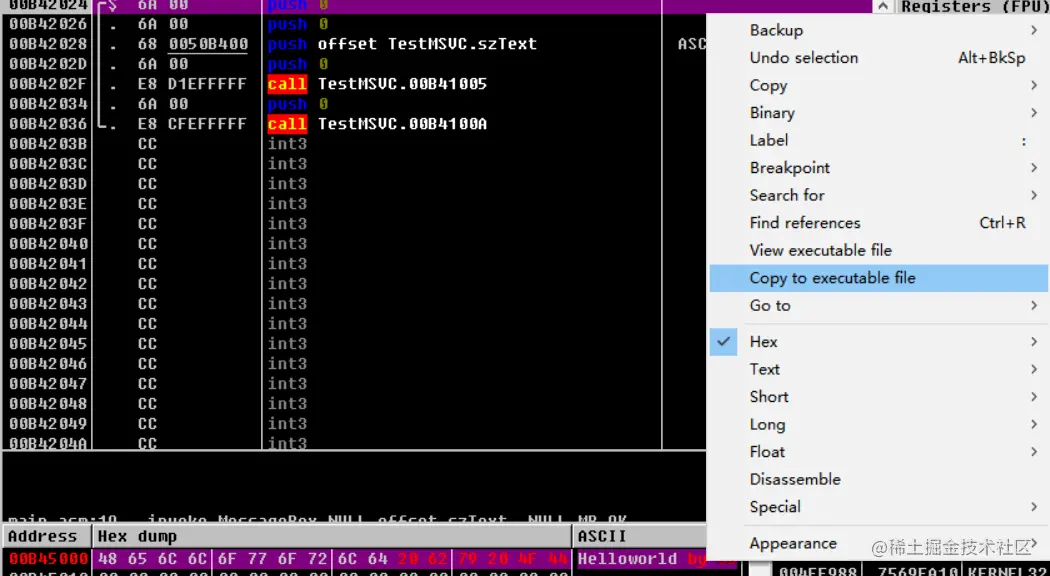Expand Go to submenu arrow
This screenshot has width=1050, height=576.
pos(1034,305)
